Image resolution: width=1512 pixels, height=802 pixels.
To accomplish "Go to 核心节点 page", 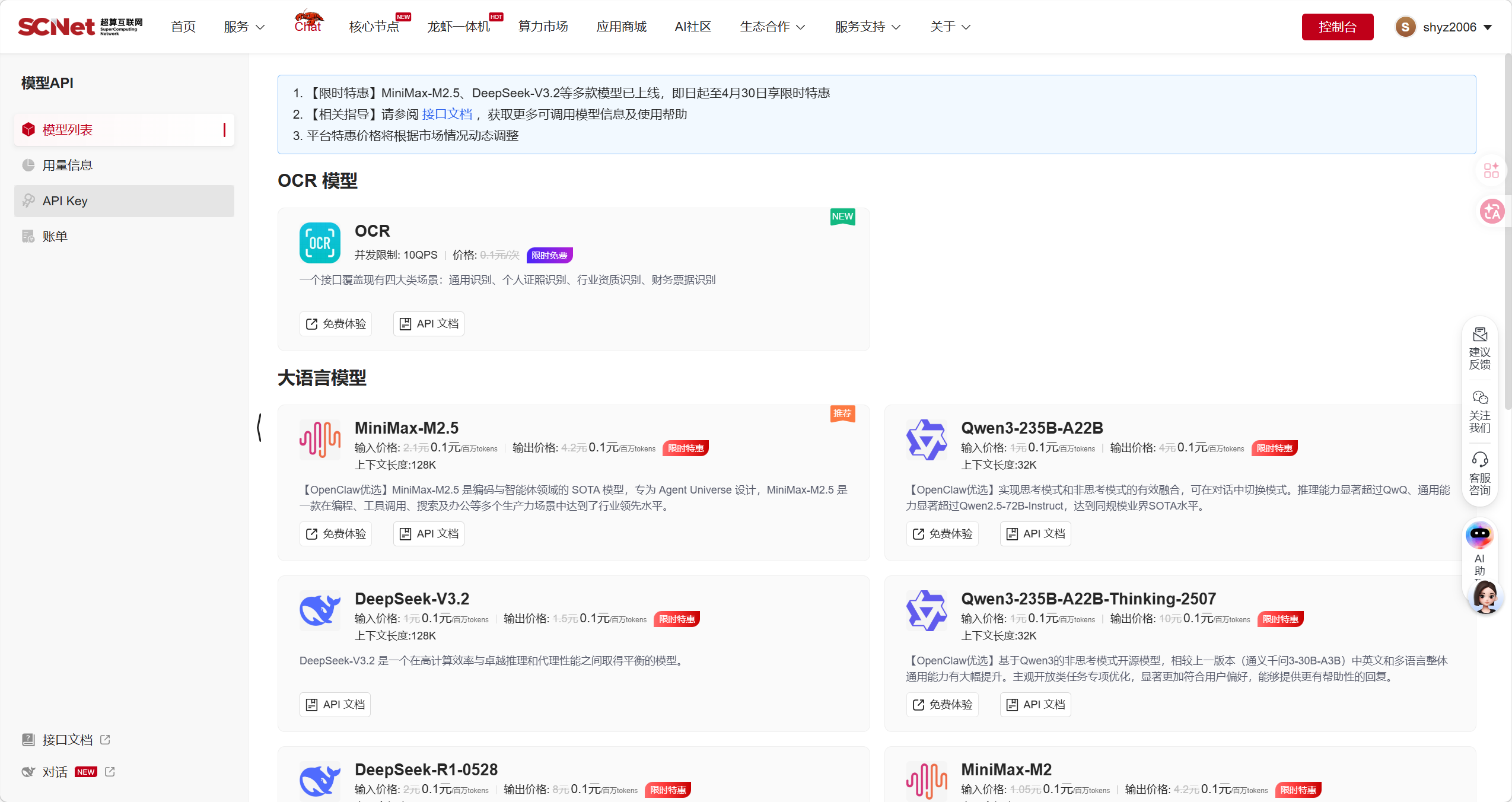I will (374, 27).
